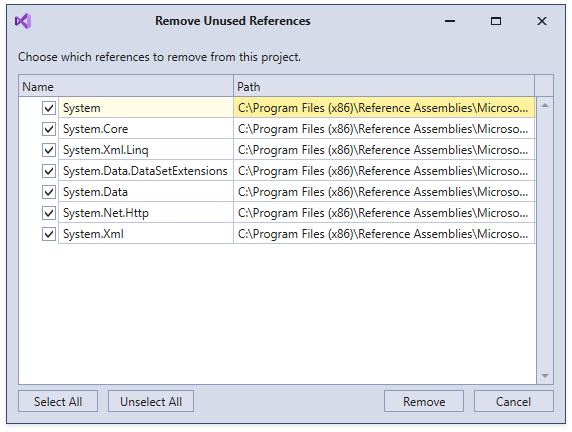Toggle the System.Xml checkbox
Screen dimensions: 572x432
[x=49, y=234]
